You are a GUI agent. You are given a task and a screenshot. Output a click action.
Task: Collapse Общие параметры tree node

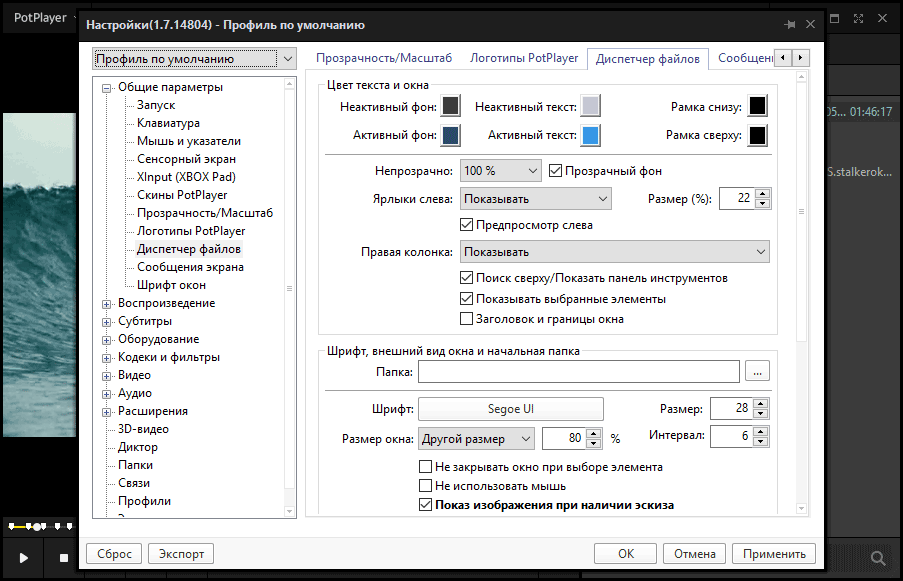click(x=106, y=88)
